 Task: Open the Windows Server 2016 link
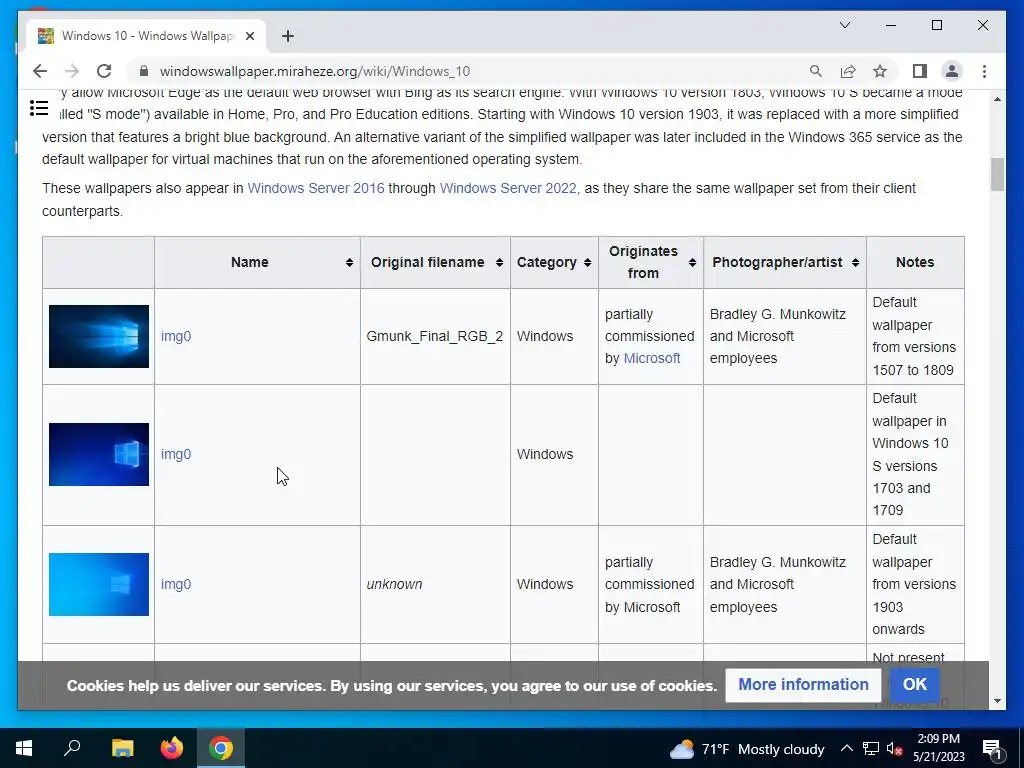tap(315, 188)
